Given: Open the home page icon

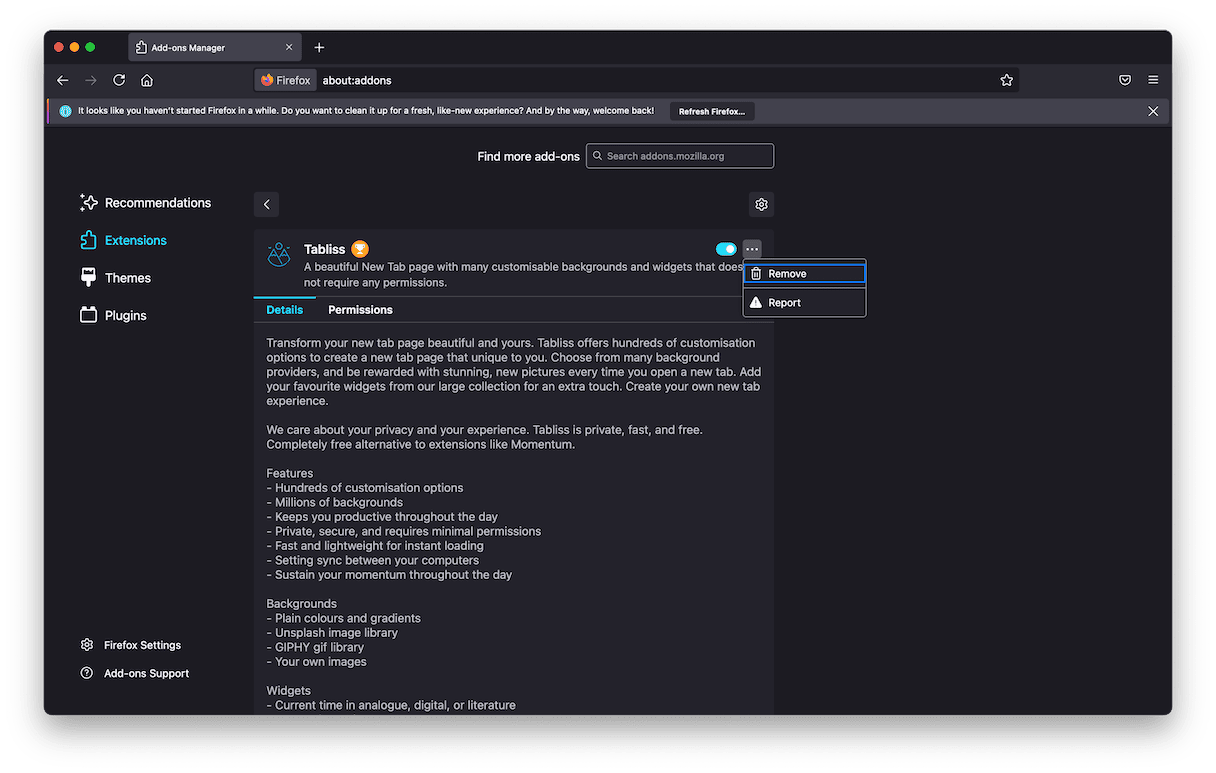Looking at the screenshot, I should point(147,80).
